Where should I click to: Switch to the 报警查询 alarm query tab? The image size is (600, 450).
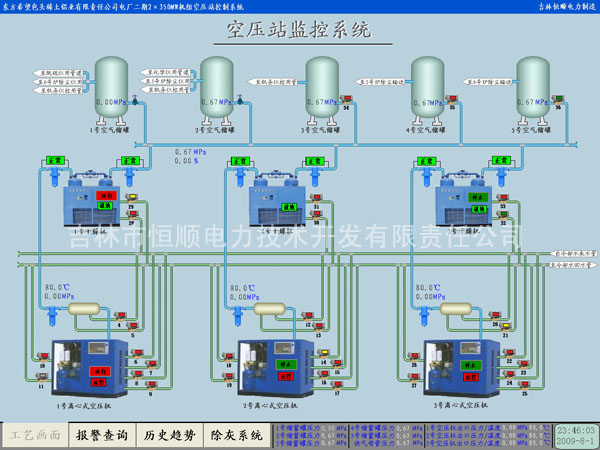[101, 435]
